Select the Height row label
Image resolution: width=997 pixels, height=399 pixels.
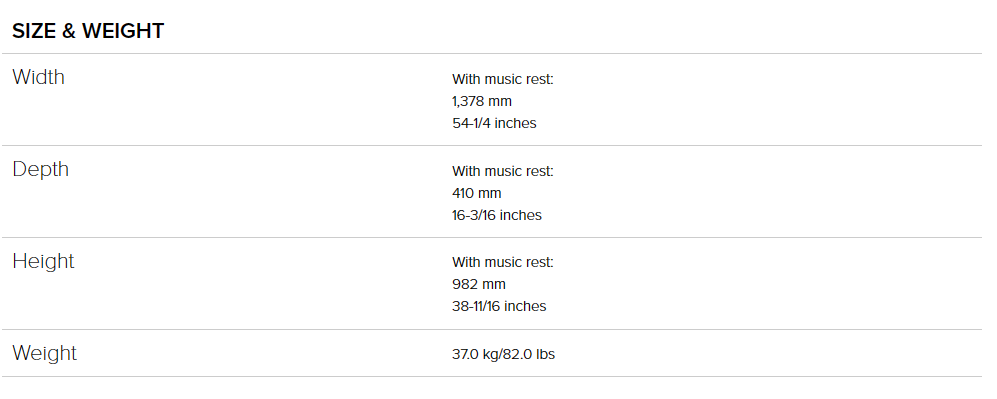point(43,261)
